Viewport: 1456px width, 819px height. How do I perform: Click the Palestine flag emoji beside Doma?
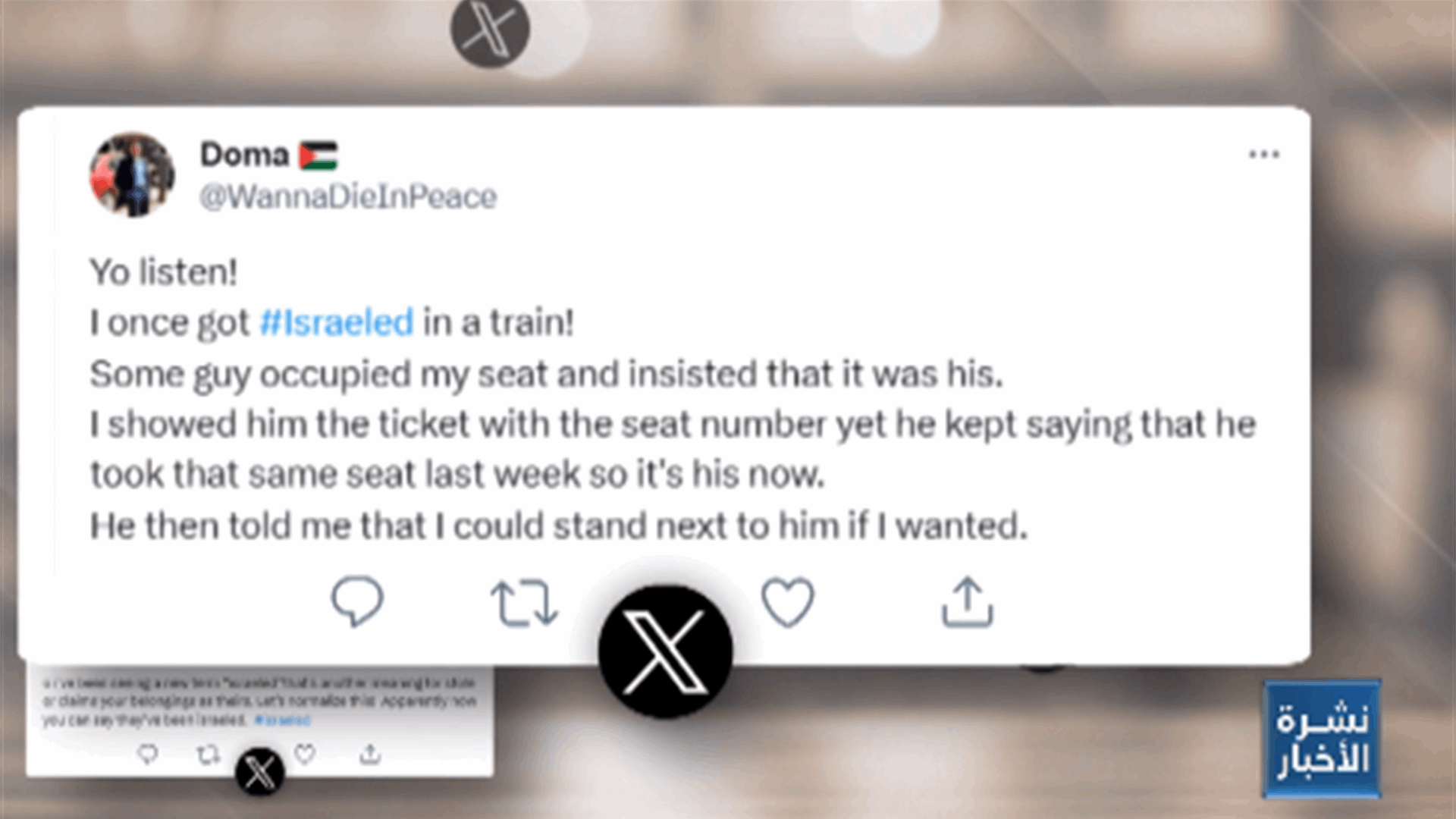point(318,155)
